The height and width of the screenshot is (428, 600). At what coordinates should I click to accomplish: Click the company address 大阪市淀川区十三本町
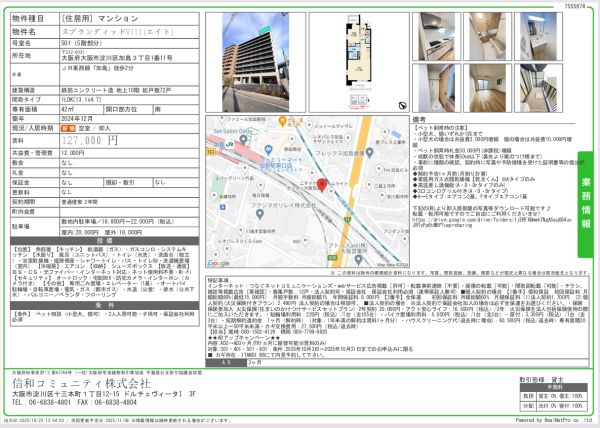pyautogui.click(x=104, y=394)
